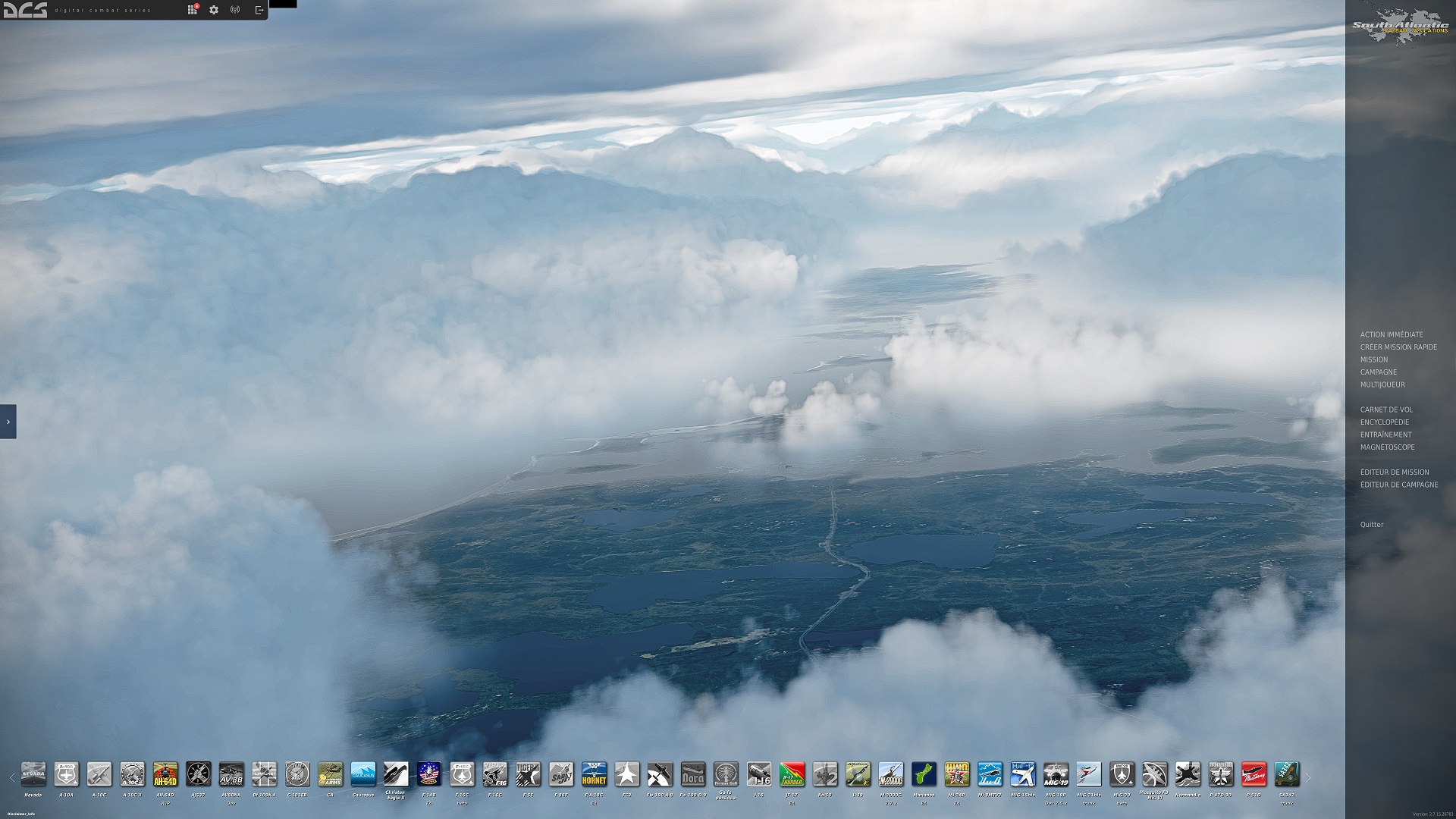This screenshot has width=1456, height=819.
Task: Select the JF-17 Thunder module icon
Action: click(792, 774)
